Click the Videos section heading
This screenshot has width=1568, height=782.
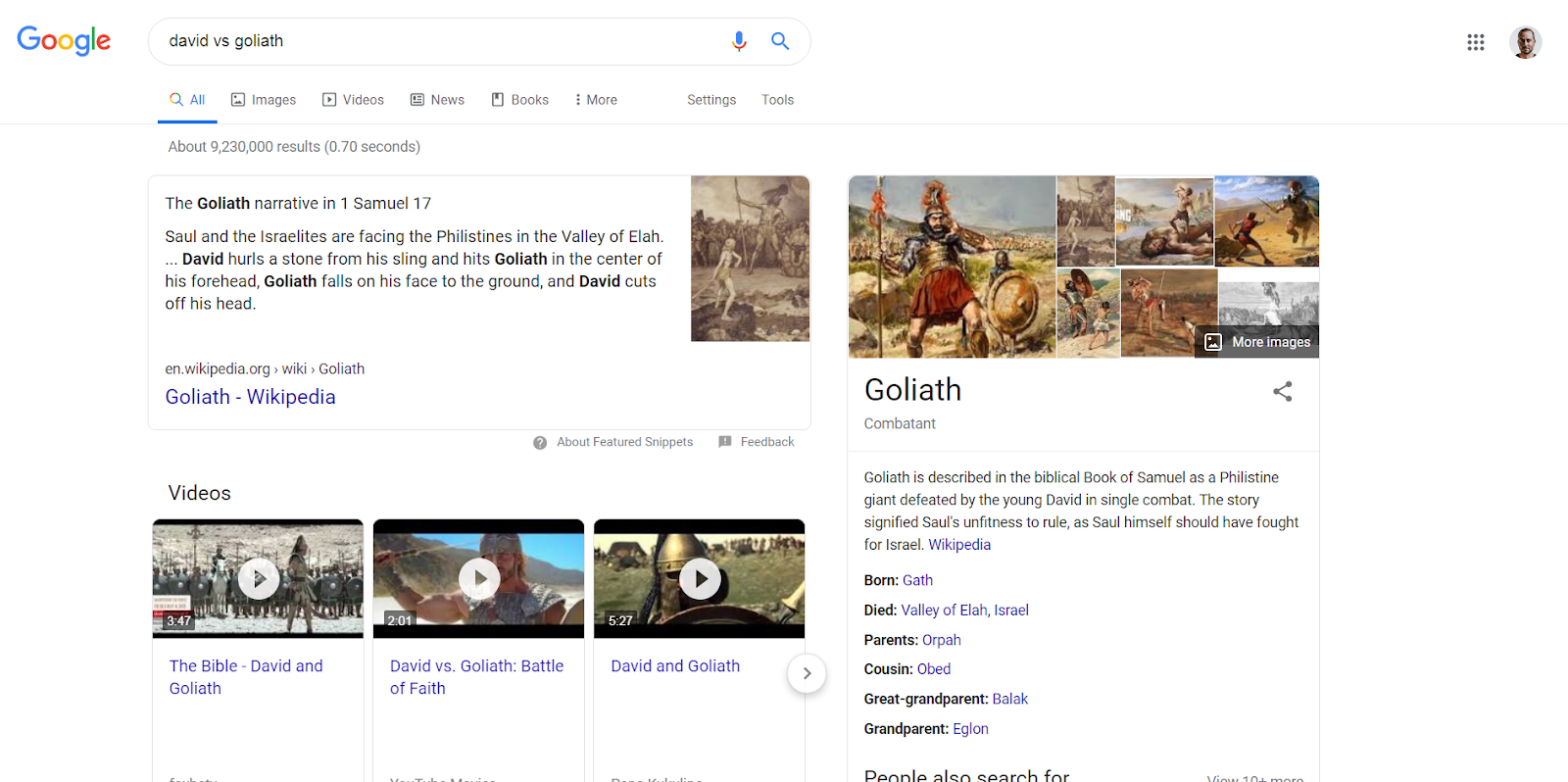(200, 493)
